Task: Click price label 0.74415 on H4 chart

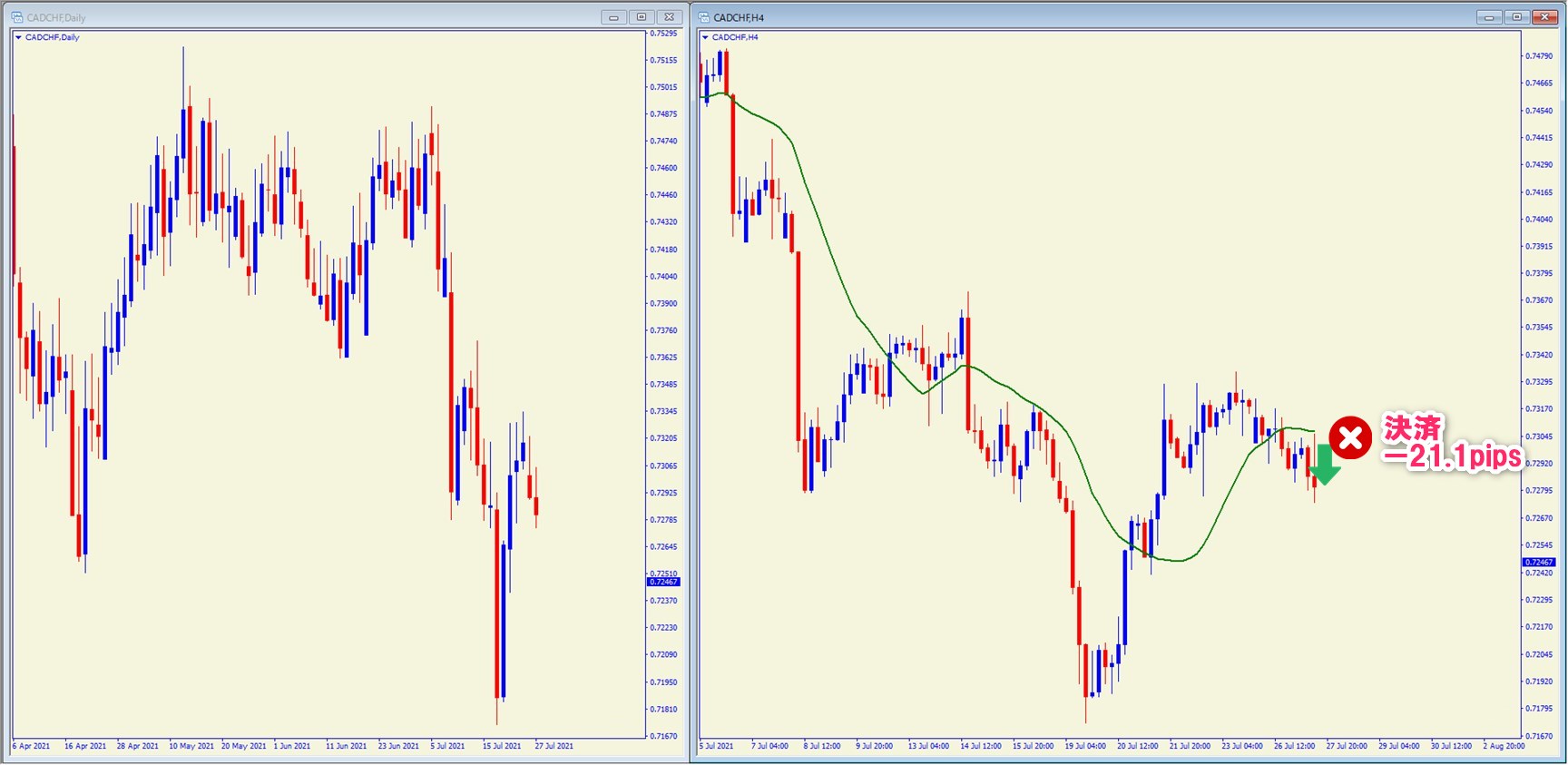Action: [x=1539, y=138]
